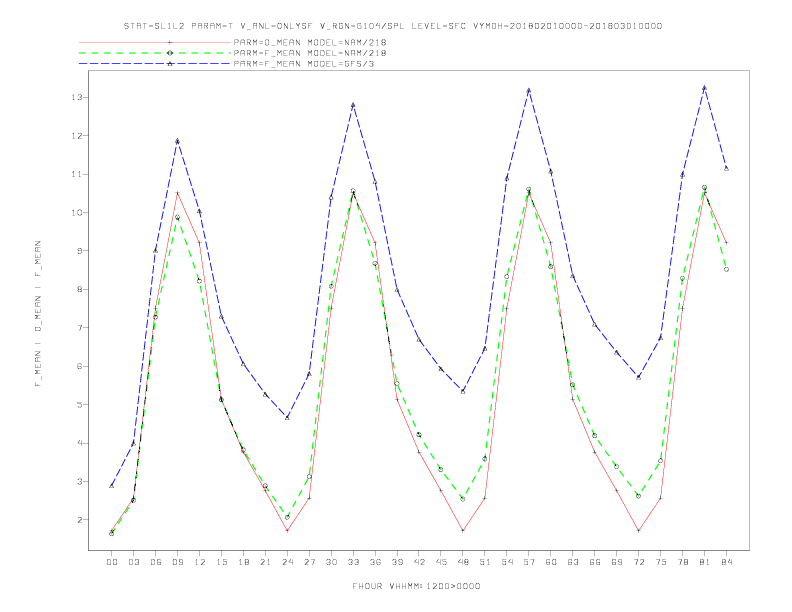Click x-axis forecast hour label 24
The height and width of the screenshot is (612, 792).
pos(287,562)
